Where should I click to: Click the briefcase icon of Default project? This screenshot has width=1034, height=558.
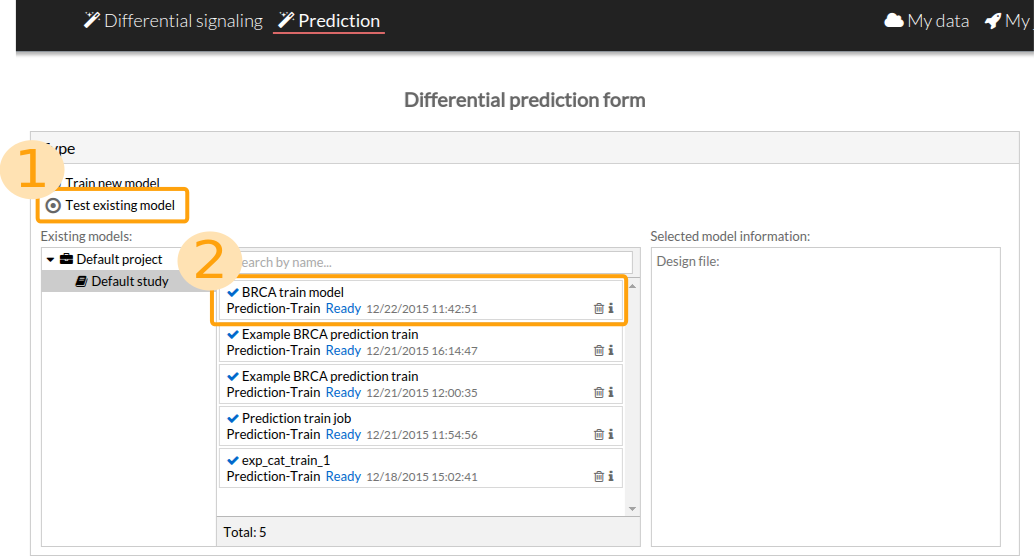pos(66,260)
